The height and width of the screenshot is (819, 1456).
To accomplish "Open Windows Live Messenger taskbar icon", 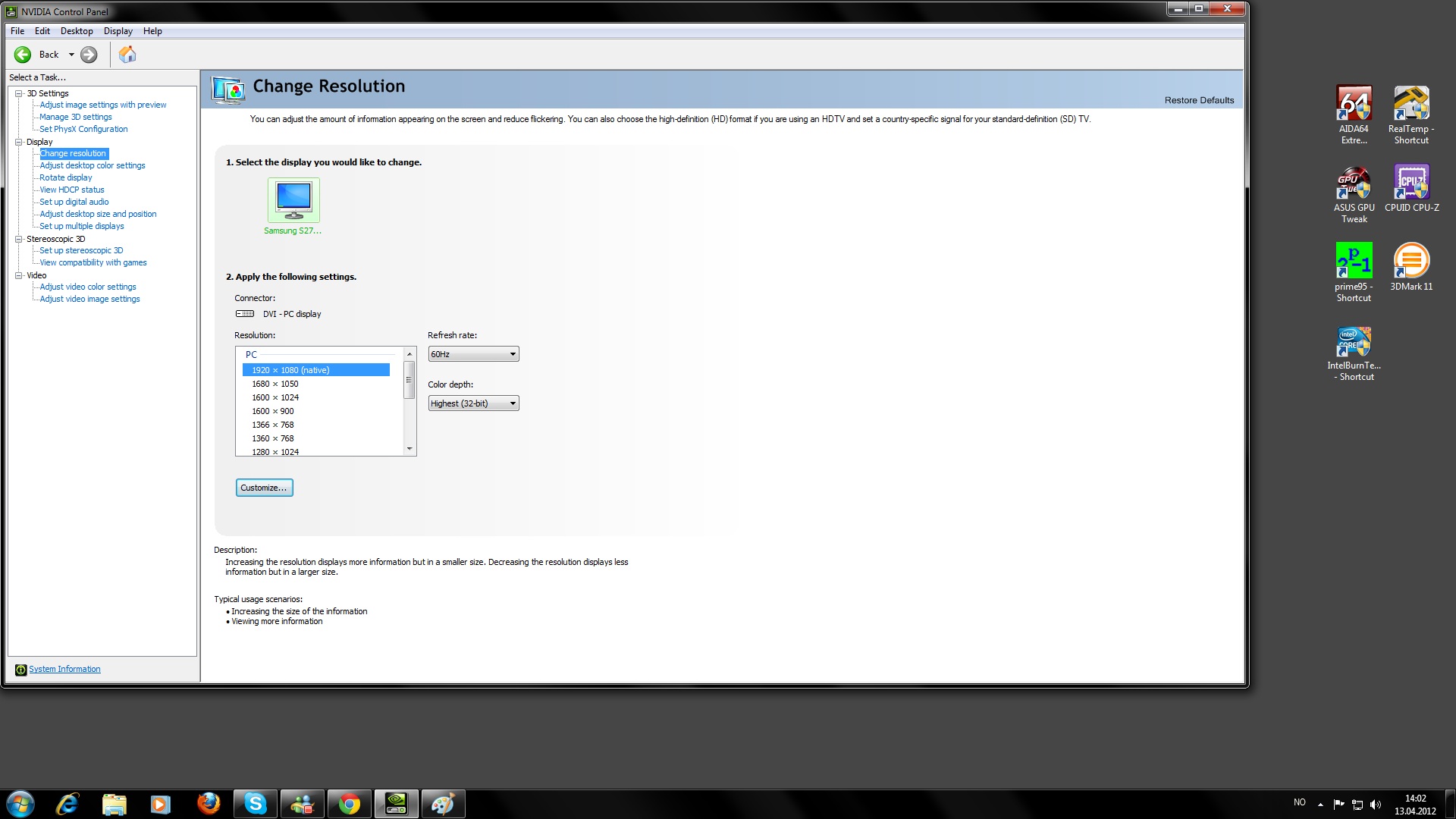I will (x=303, y=804).
